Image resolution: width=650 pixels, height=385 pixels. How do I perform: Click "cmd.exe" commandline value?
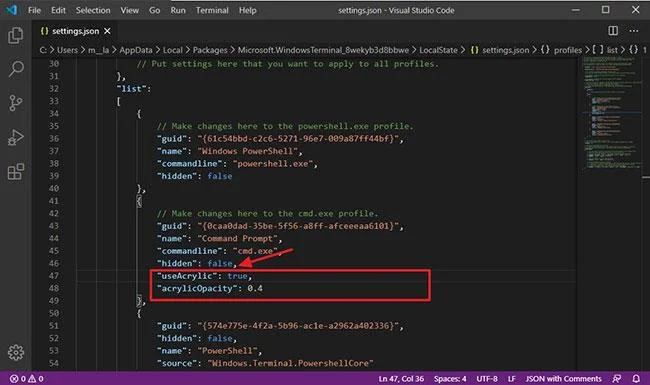tap(255, 251)
